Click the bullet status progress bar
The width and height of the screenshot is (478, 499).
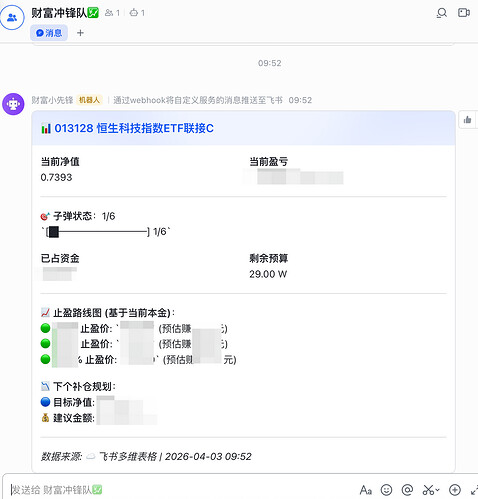(x=97, y=231)
